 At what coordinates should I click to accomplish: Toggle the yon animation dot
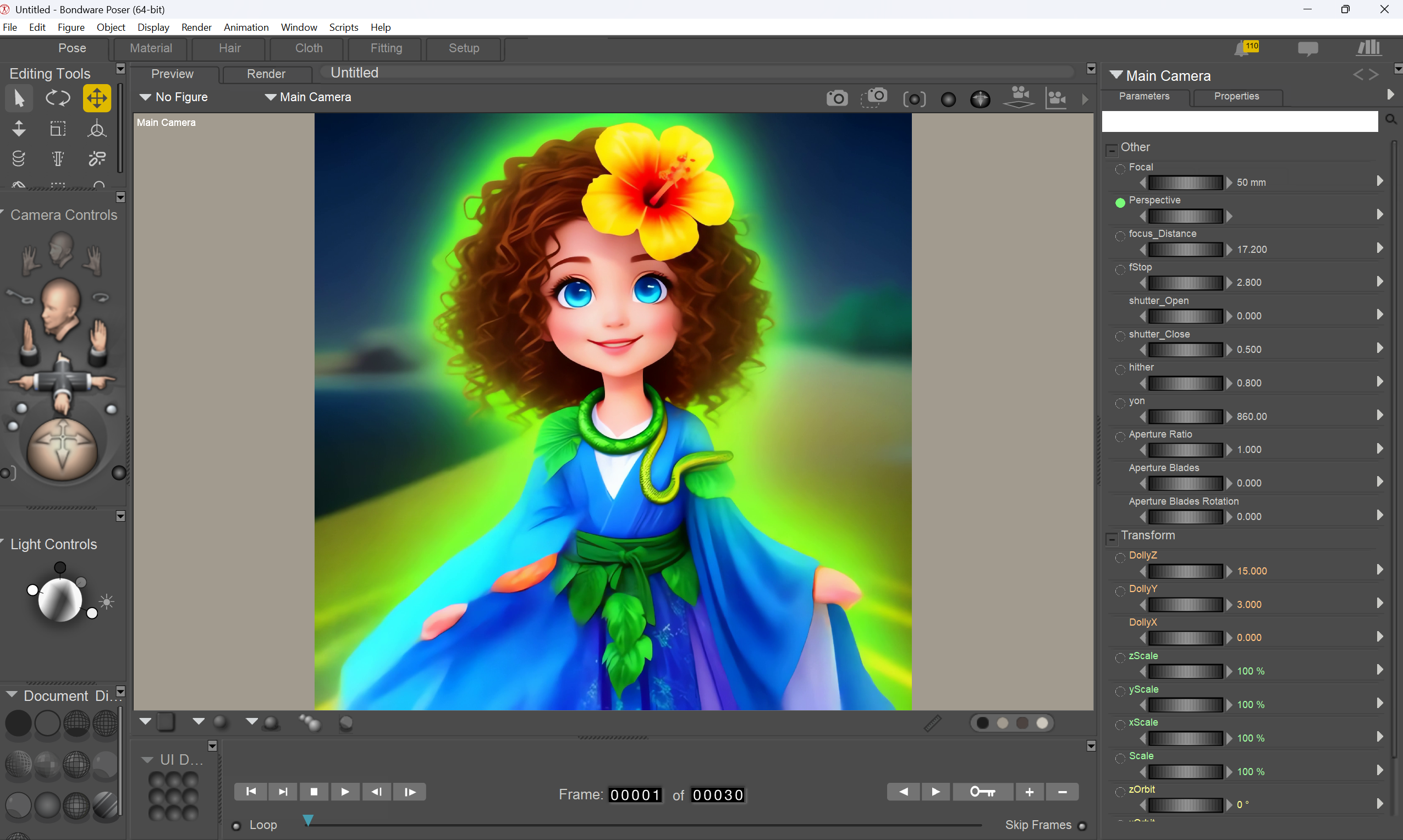pyautogui.click(x=1120, y=403)
